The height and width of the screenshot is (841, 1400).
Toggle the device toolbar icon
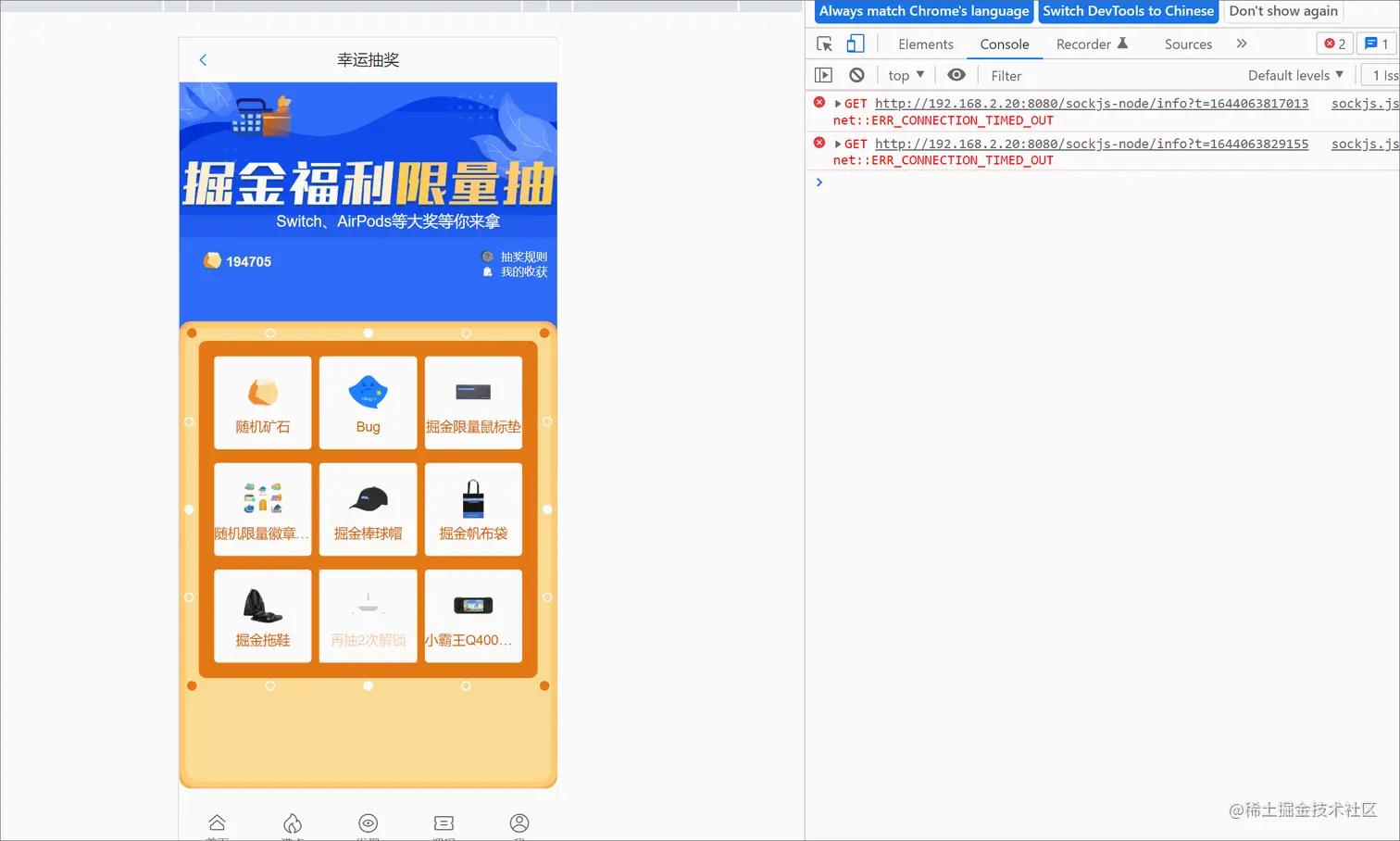tap(856, 44)
